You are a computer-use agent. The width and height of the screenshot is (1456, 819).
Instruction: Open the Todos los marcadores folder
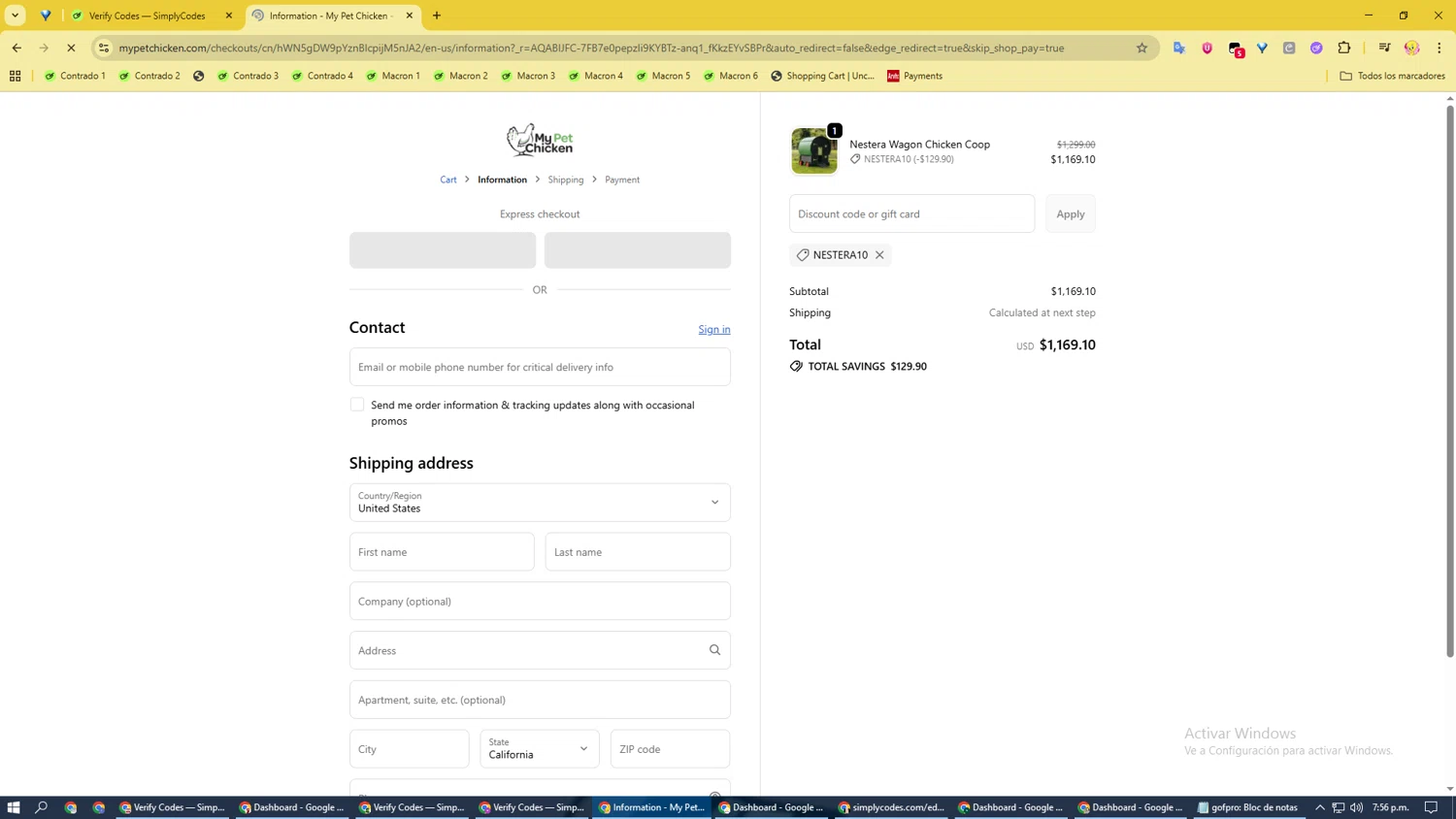click(x=1392, y=76)
